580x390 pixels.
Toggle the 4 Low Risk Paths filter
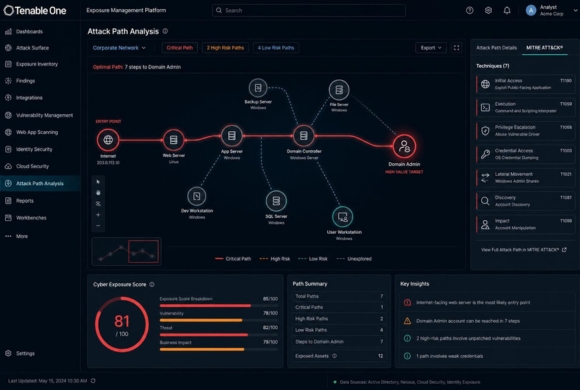(276, 48)
